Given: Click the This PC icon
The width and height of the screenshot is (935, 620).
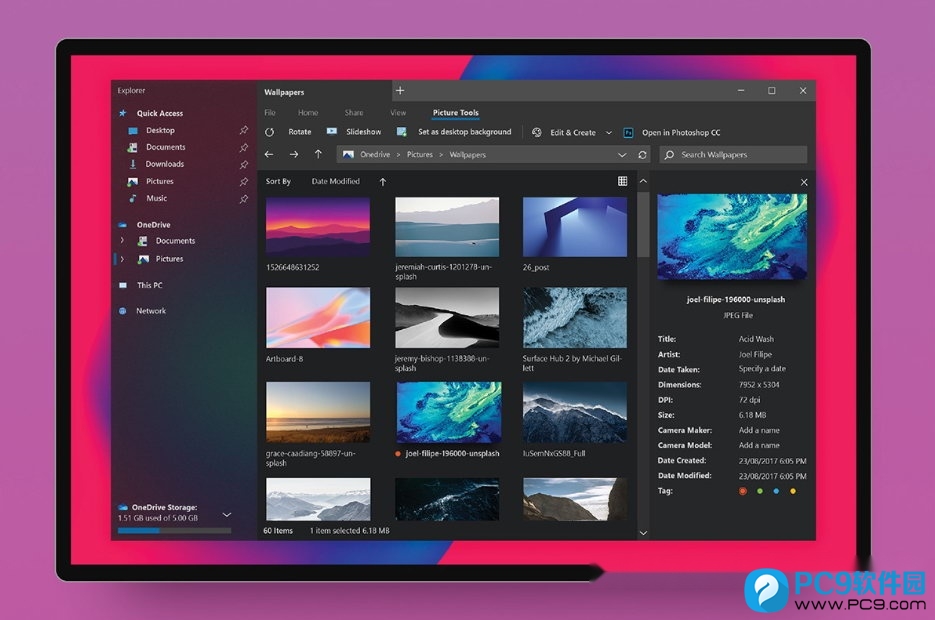Looking at the screenshot, I should pyautogui.click(x=123, y=286).
